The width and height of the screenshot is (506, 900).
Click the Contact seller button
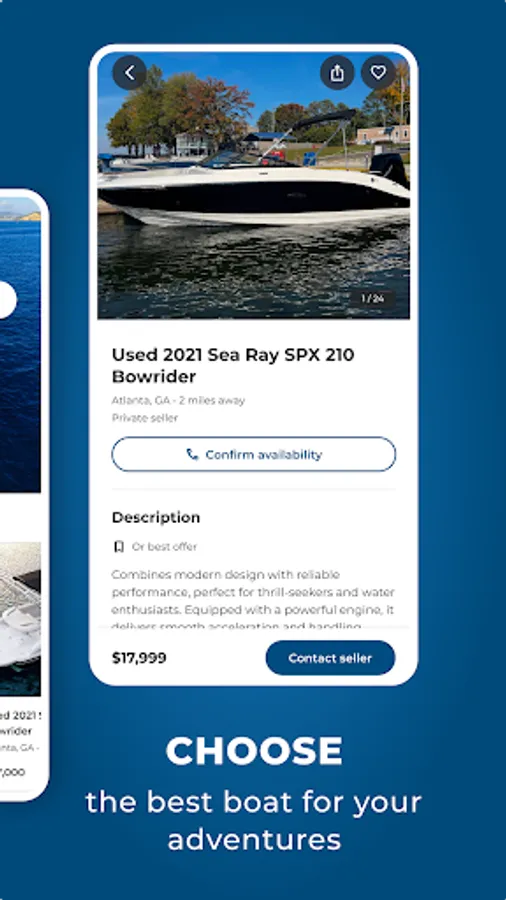coord(330,658)
